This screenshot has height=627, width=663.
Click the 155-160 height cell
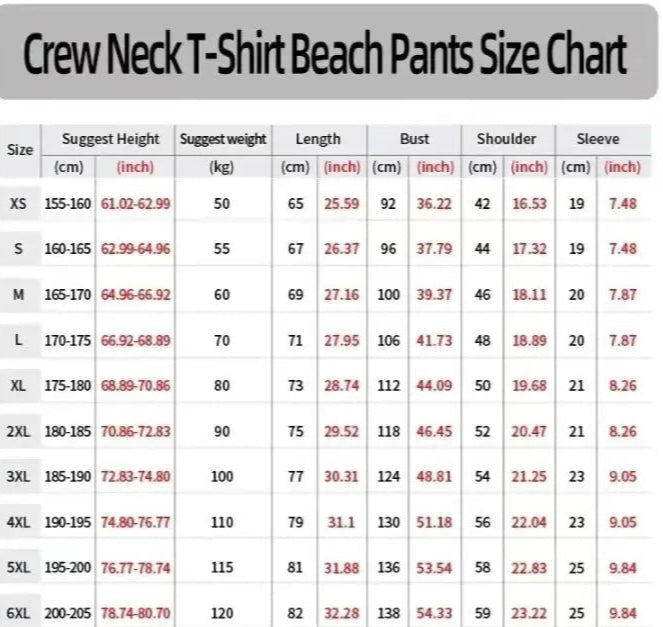click(67, 204)
